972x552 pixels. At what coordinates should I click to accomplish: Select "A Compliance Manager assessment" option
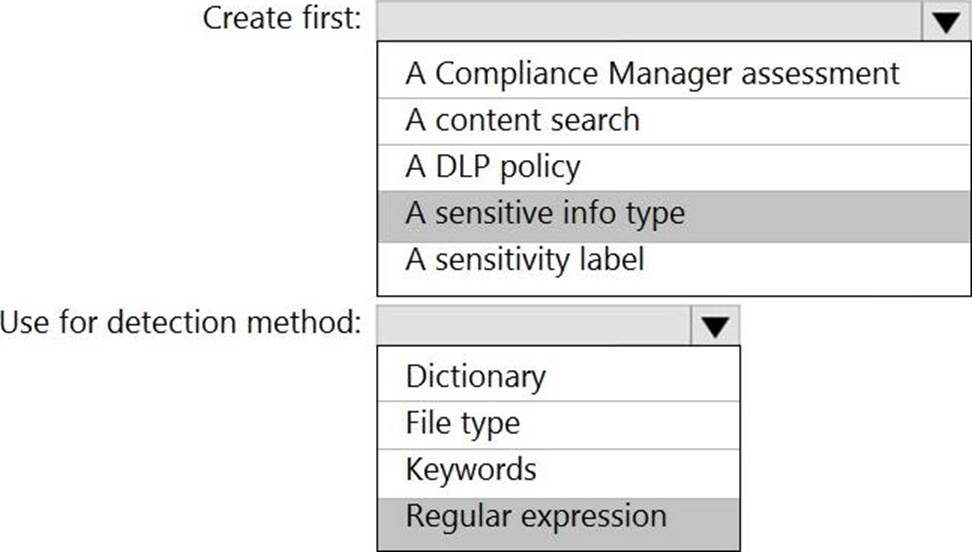pos(652,73)
